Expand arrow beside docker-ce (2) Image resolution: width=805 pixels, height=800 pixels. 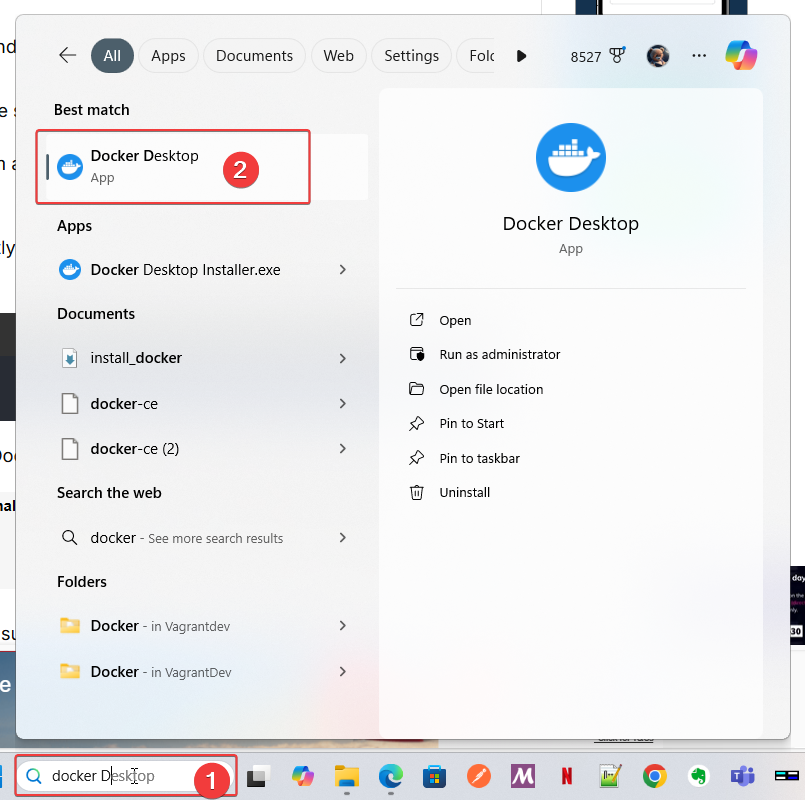click(342, 449)
